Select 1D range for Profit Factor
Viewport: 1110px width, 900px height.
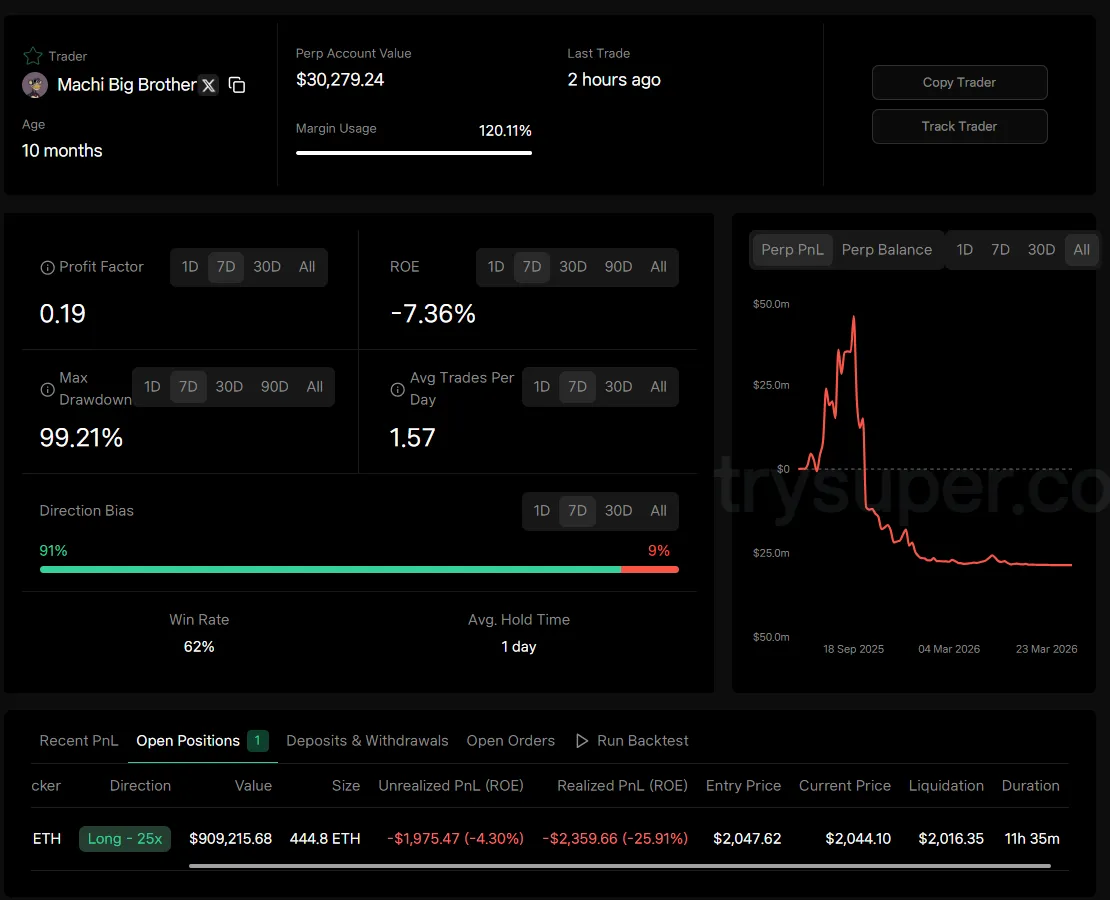pyautogui.click(x=190, y=267)
